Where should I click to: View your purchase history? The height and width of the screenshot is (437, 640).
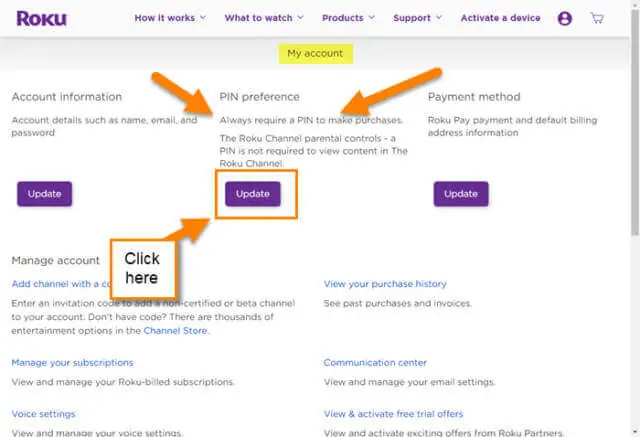point(385,284)
